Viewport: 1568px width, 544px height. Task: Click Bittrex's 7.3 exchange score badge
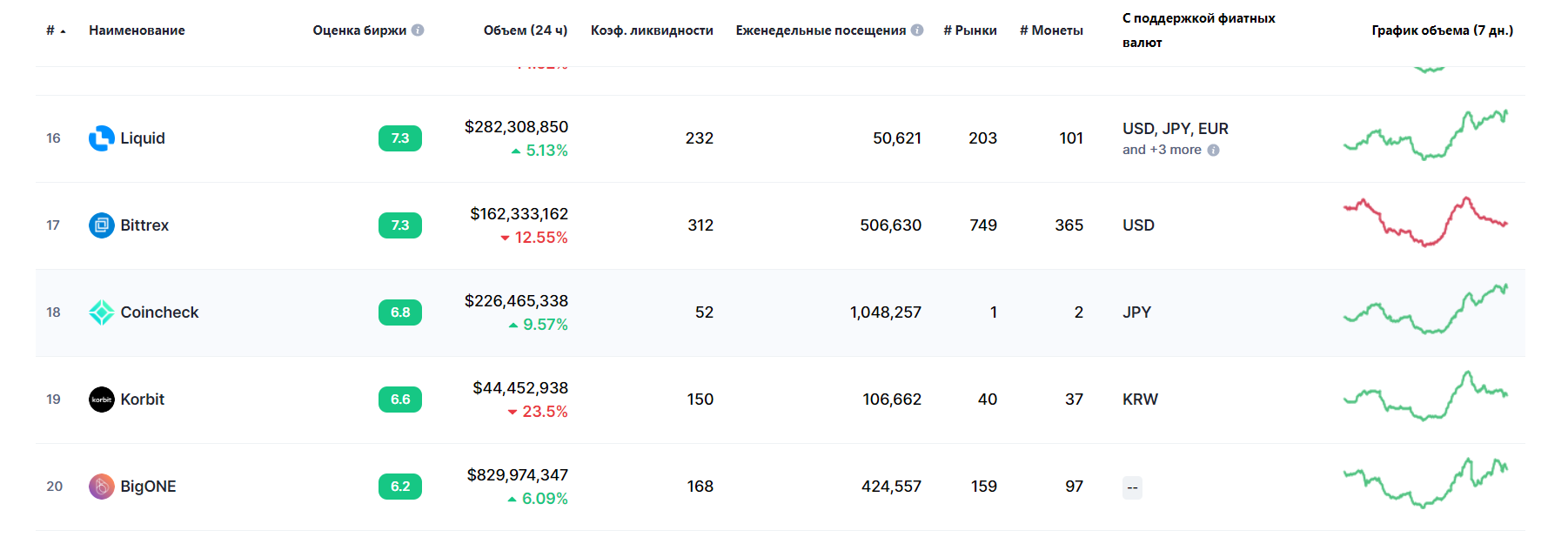pos(400,225)
